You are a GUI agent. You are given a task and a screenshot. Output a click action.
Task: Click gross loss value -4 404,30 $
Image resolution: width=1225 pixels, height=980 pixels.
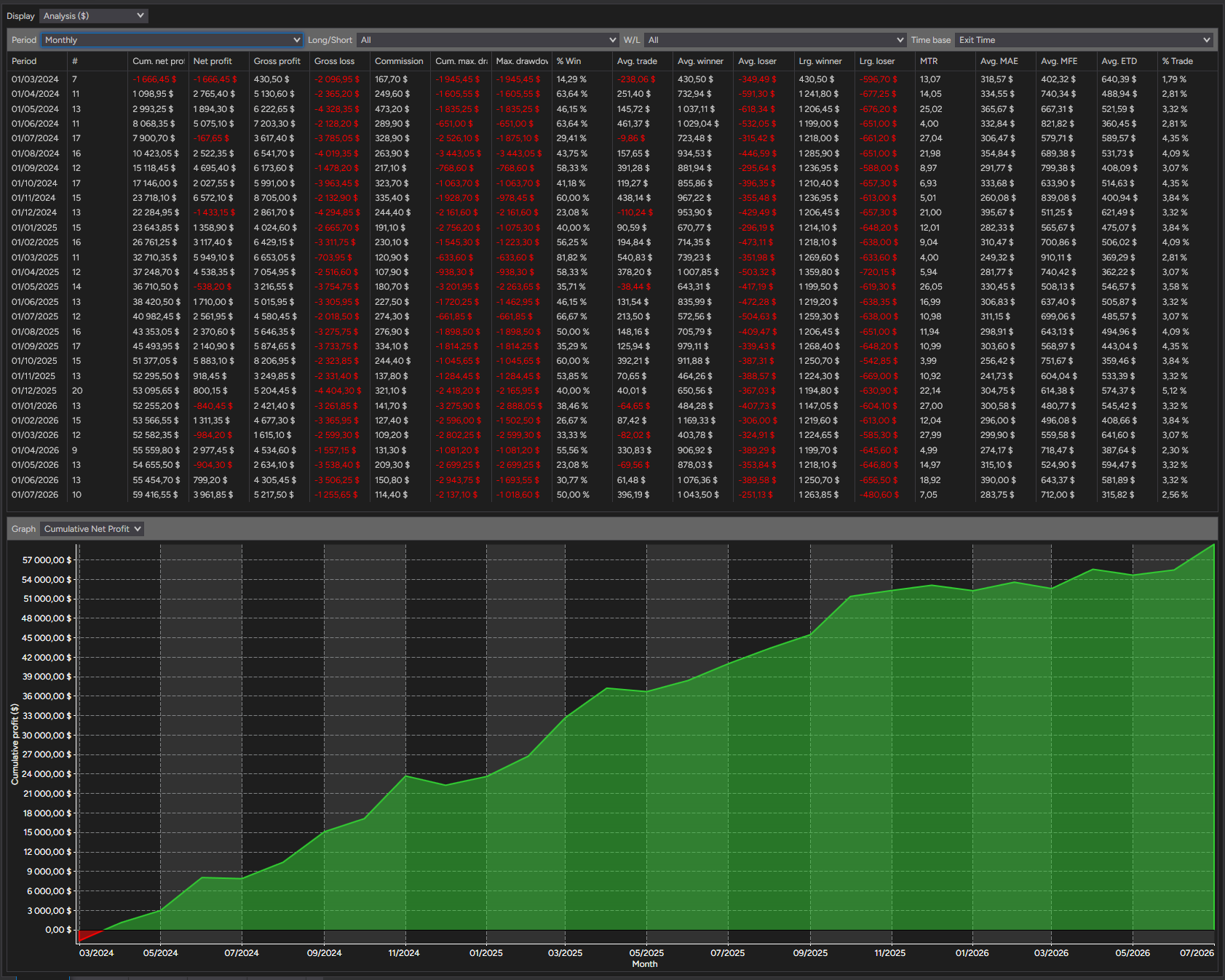tap(338, 391)
